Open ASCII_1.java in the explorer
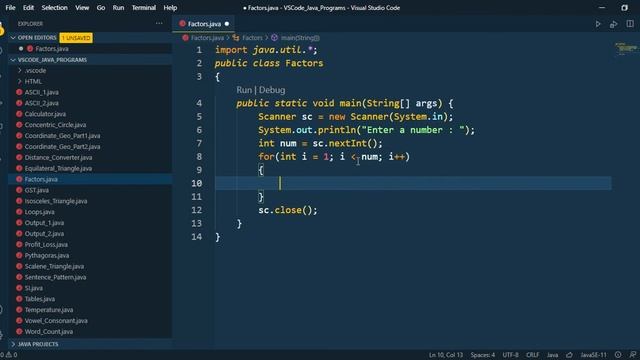 click(x=41, y=92)
